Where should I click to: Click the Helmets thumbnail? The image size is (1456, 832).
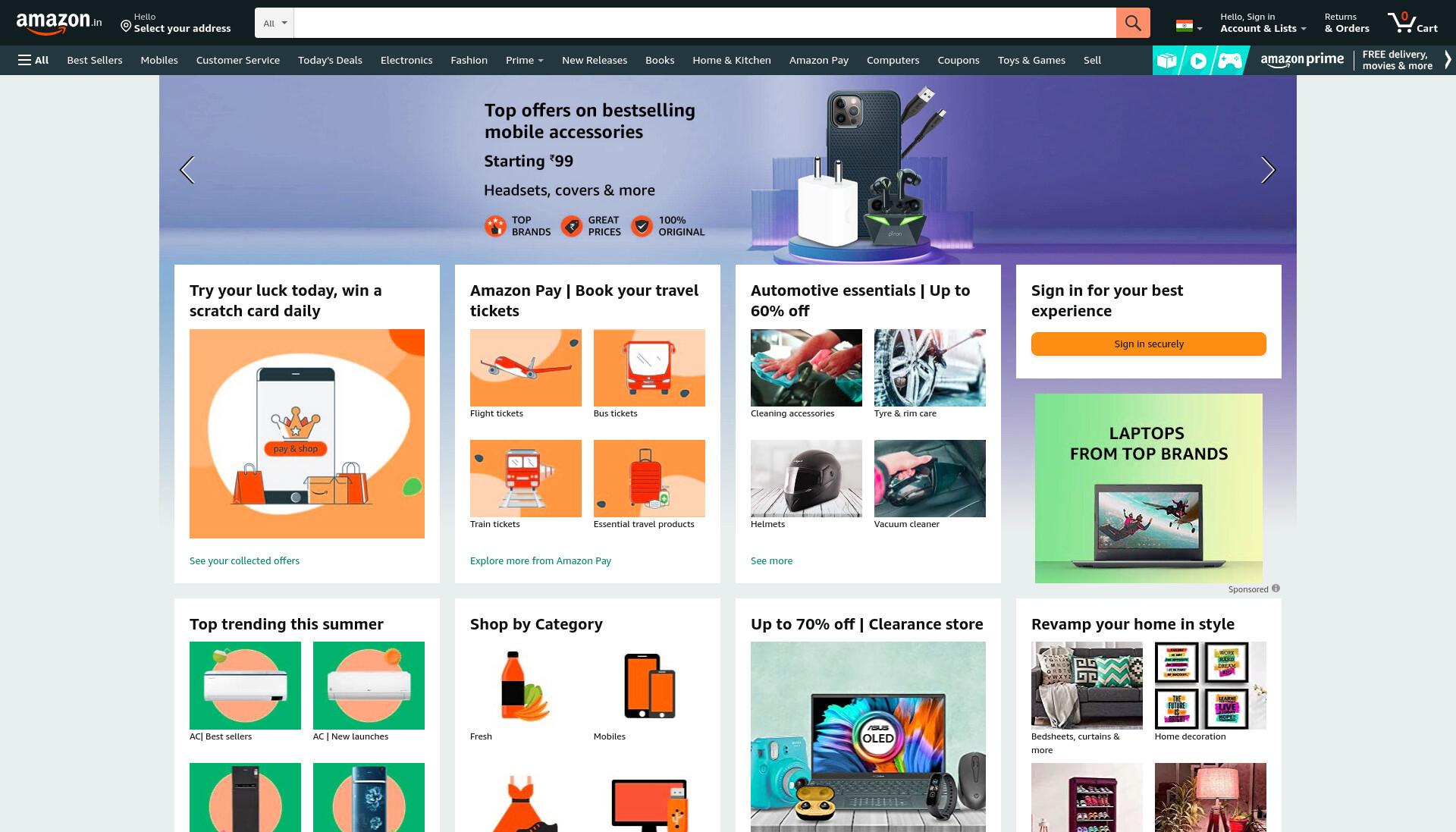[x=806, y=479]
